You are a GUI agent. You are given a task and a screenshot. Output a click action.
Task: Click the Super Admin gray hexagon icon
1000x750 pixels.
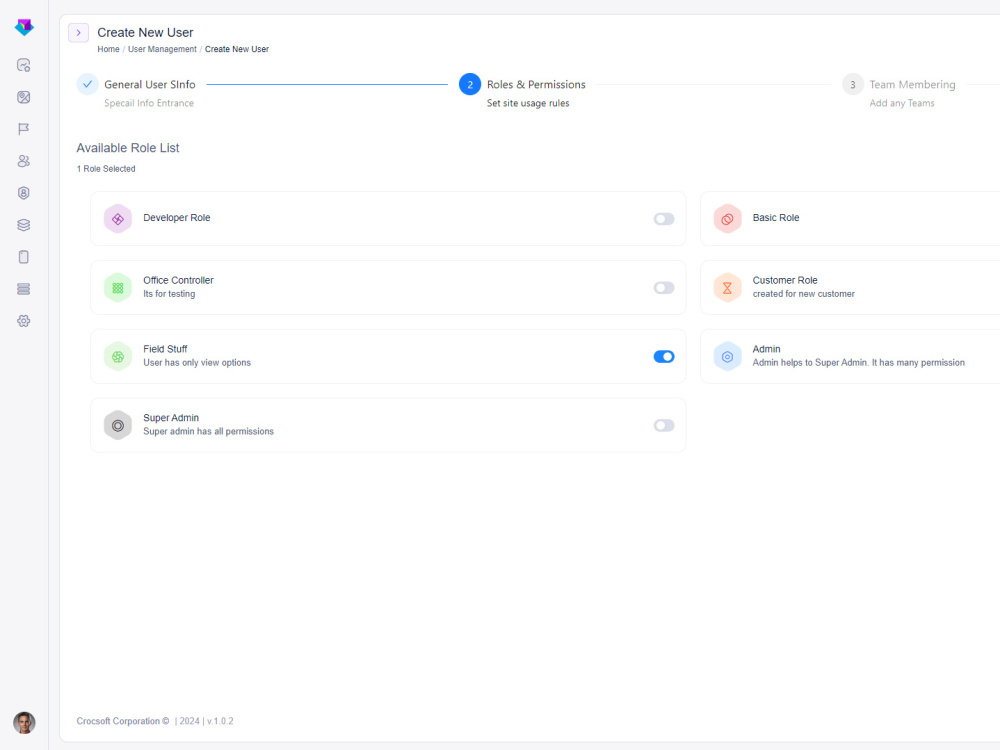tap(118, 425)
